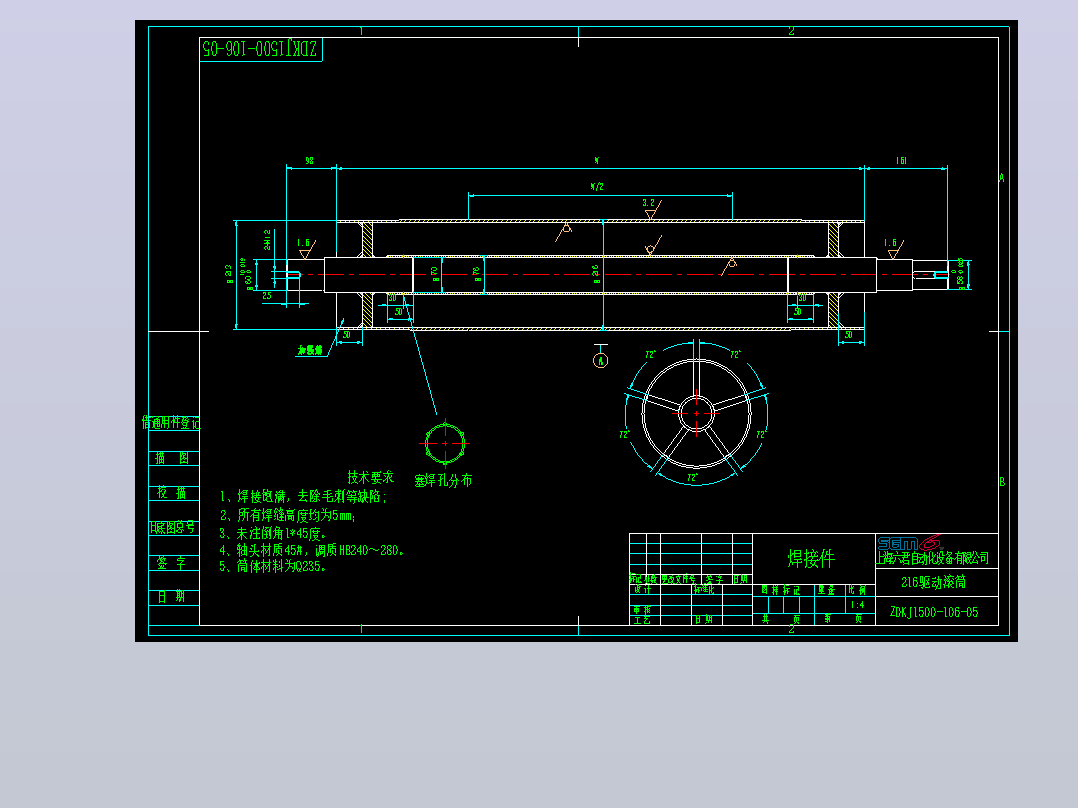Image resolution: width=1078 pixels, height=808 pixels.
Task: Click the 加强筋 leader label
Action: click(x=310, y=351)
